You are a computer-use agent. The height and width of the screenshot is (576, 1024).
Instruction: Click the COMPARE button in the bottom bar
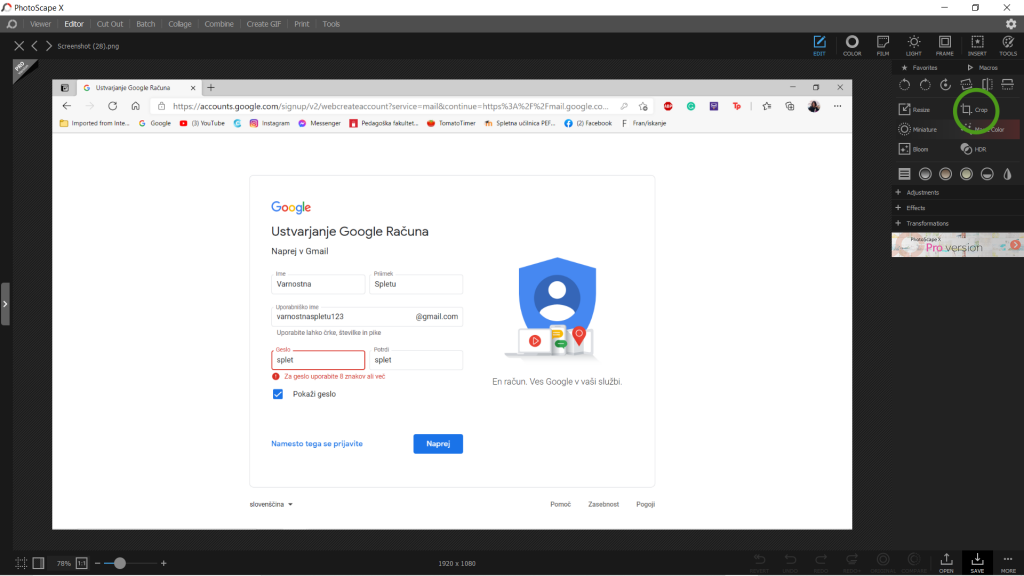[x=914, y=563]
